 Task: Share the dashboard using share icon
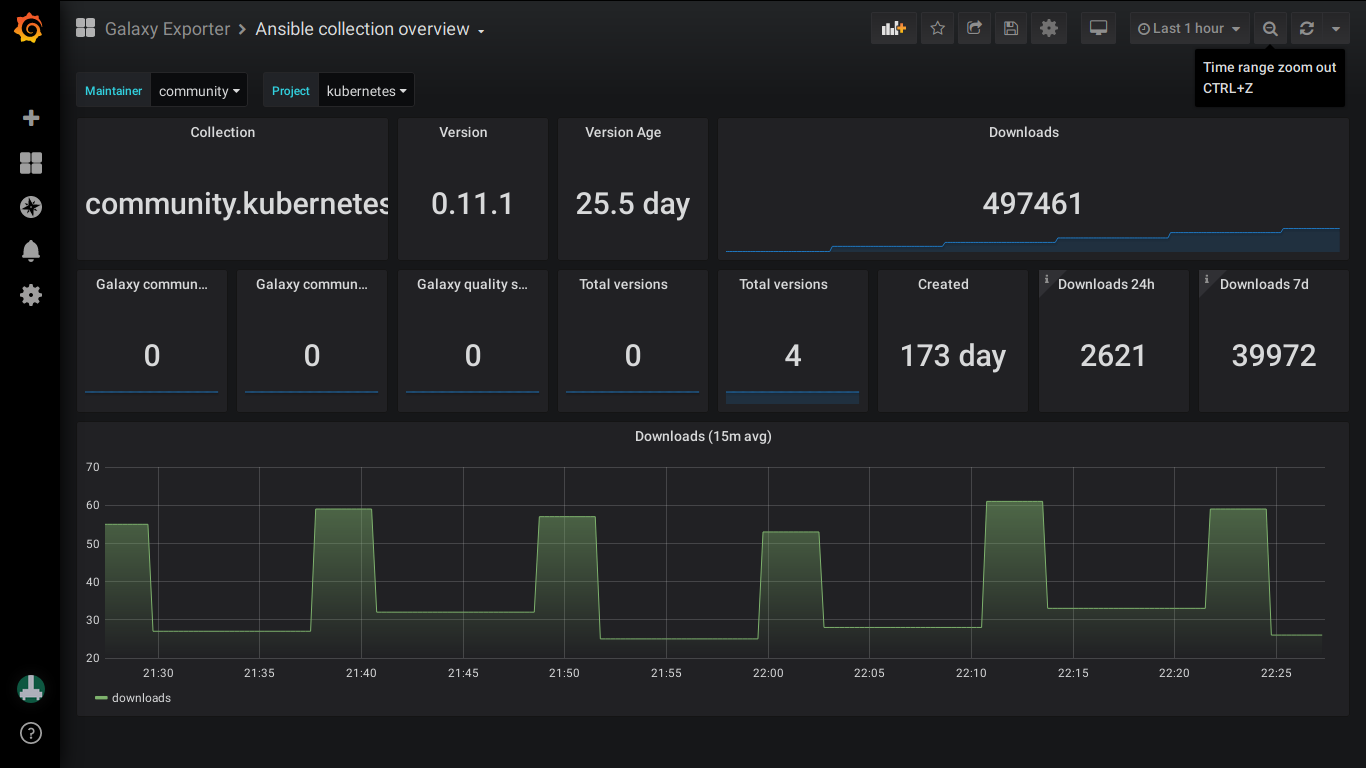tap(974, 29)
